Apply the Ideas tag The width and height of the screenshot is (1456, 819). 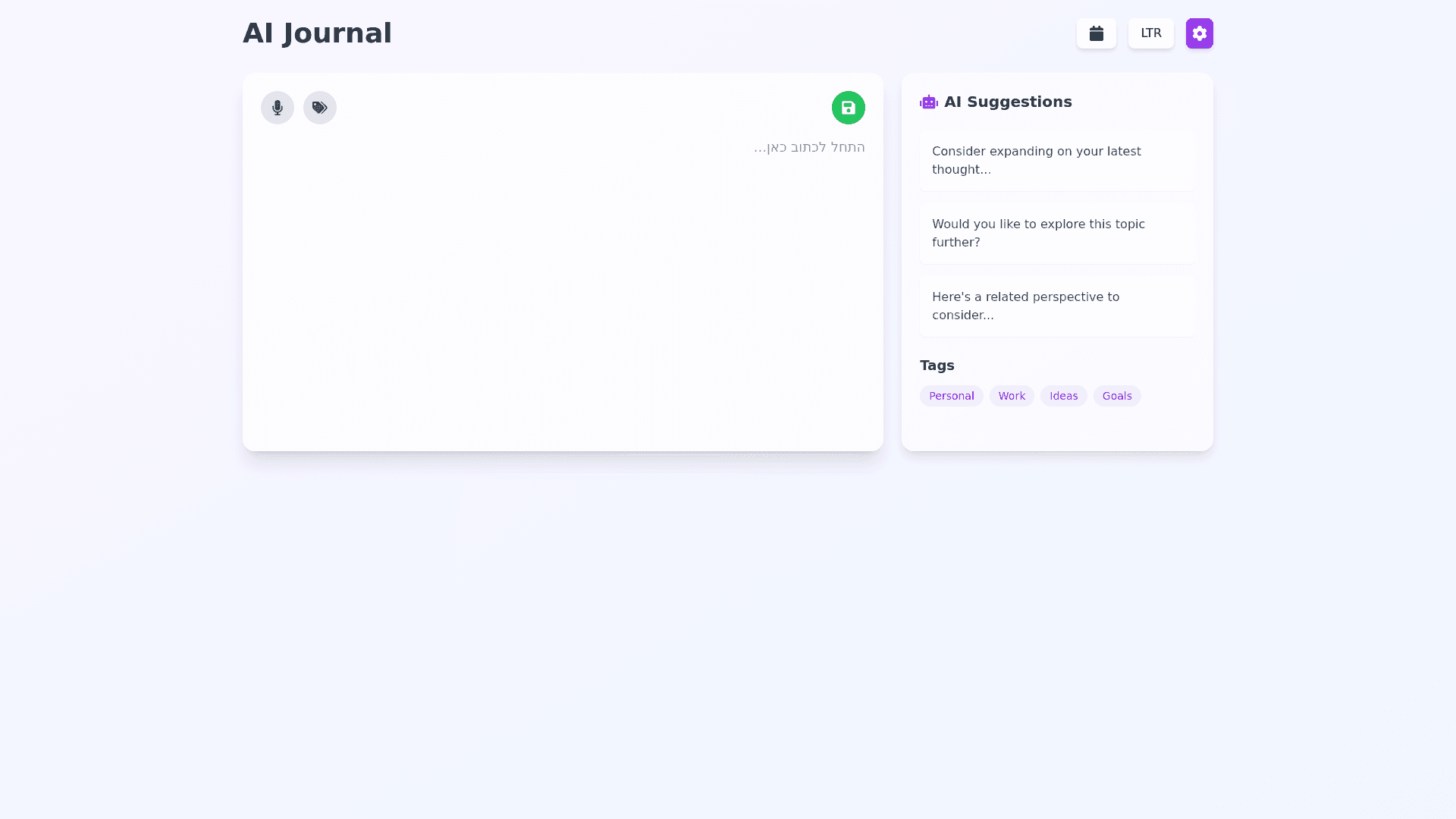(x=1063, y=396)
